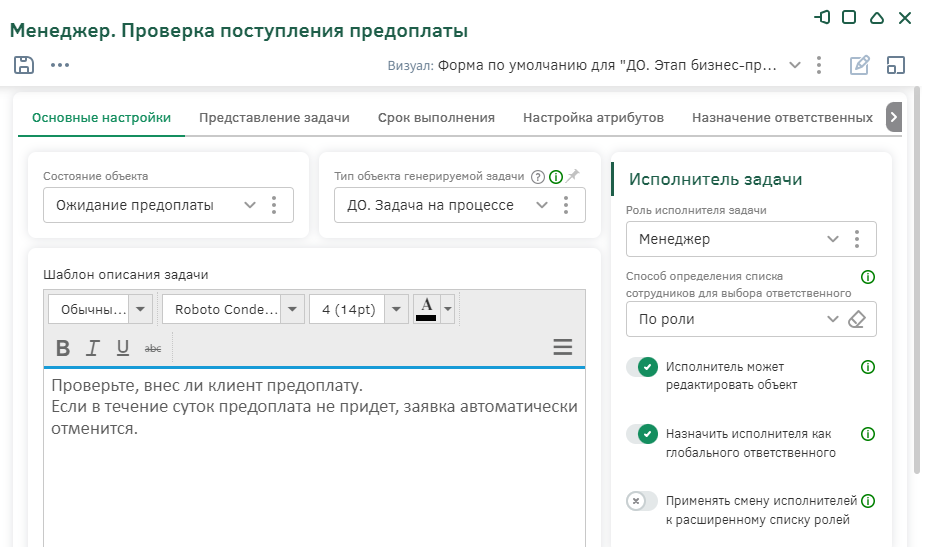The width and height of the screenshot is (926, 547).
Task: Click info icon beside Применять смену исполнителей
Action: [x=868, y=501]
